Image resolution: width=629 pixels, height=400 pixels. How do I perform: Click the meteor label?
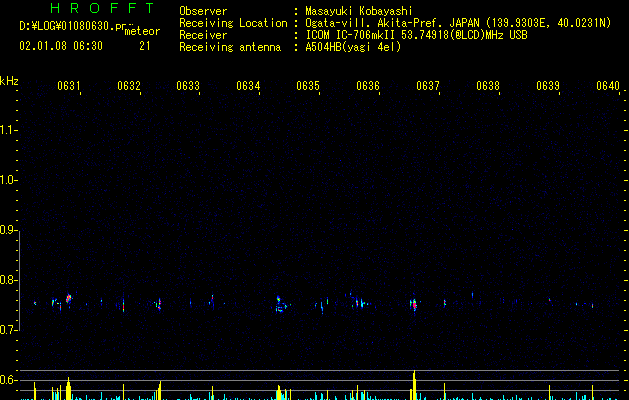(x=142, y=31)
